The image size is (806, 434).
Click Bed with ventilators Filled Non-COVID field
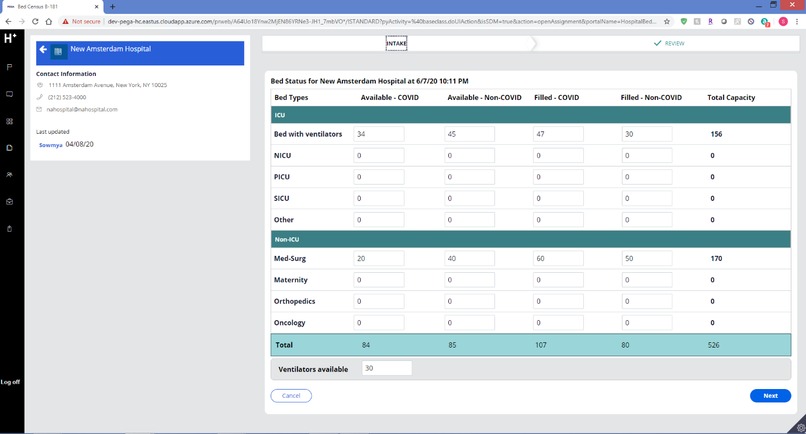647,134
